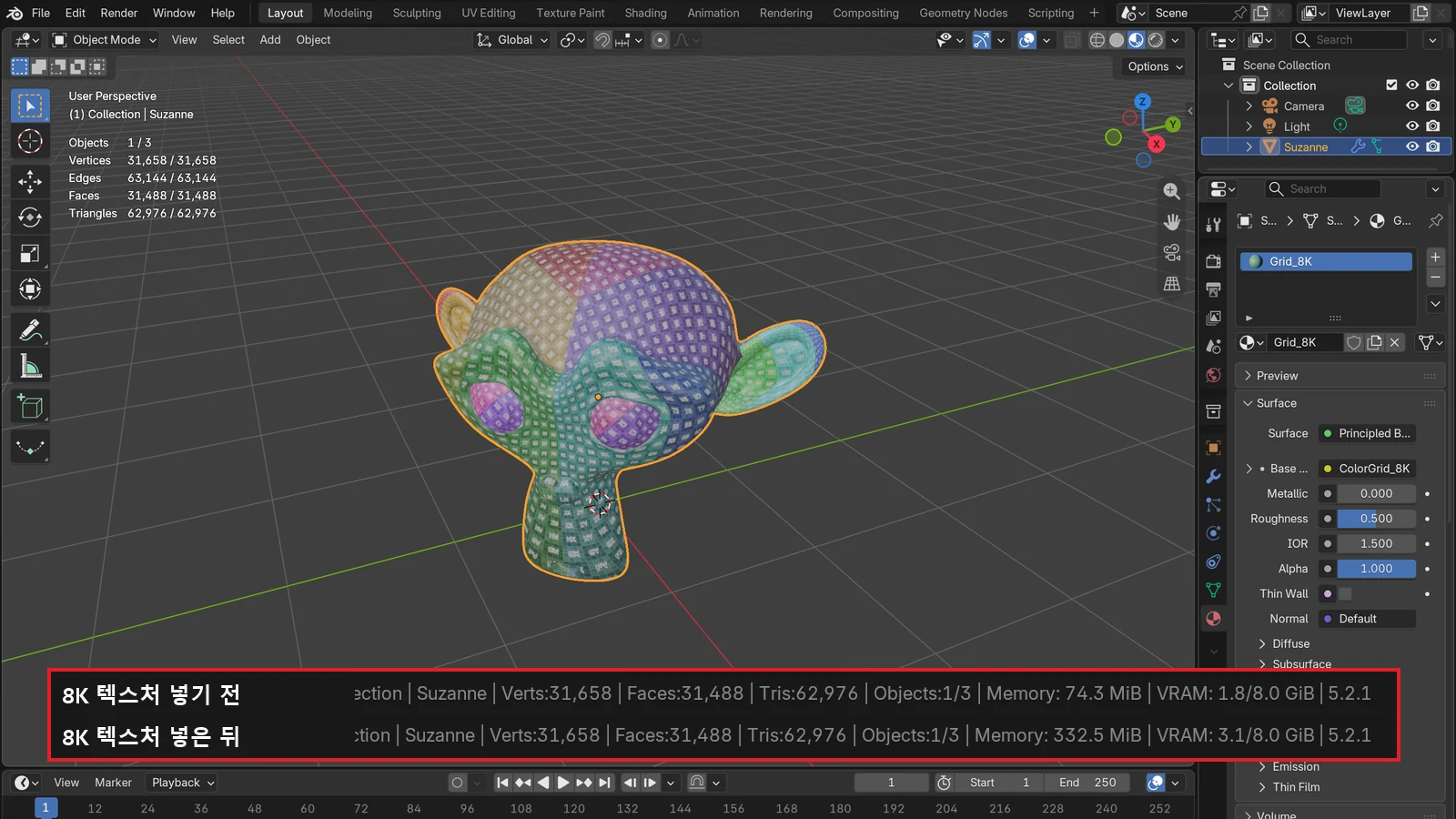The height and width of the screenshot is (819, 1456).
Task: Select the Annotate tool
Action: [x=30, y=329]
